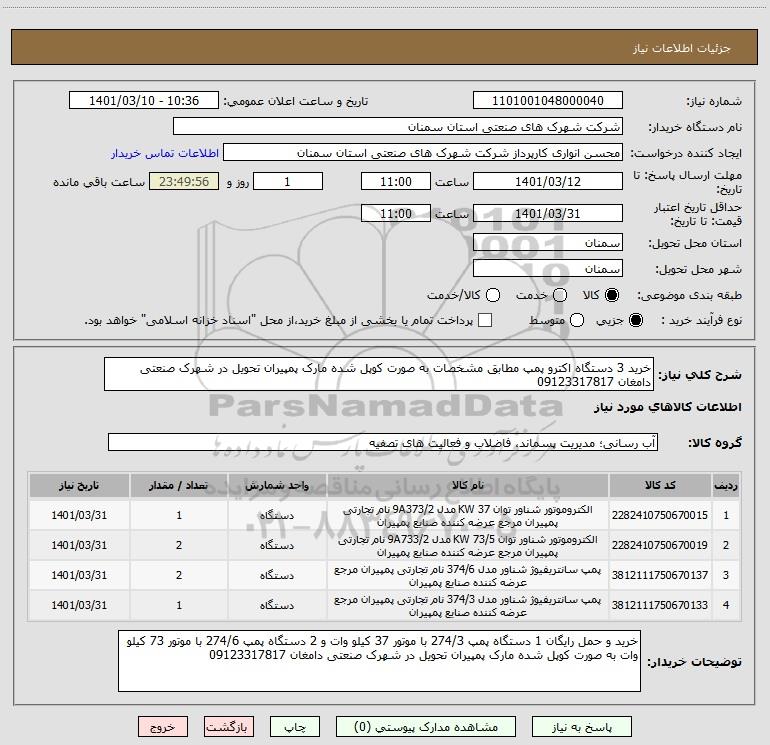Select the کالا radio button
Screen dimensions: 770x745
click(x=611, y=295)
